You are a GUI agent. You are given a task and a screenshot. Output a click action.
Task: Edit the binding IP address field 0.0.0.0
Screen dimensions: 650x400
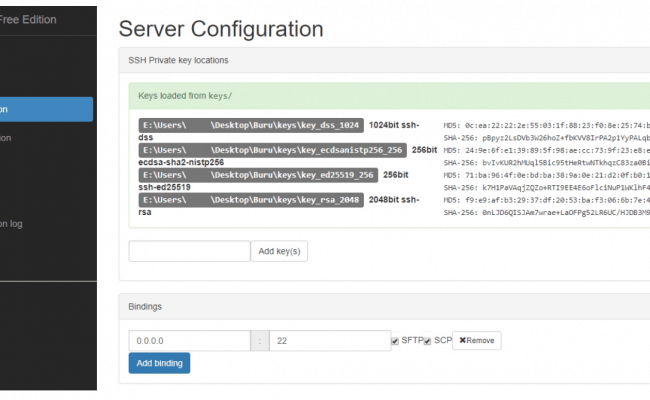pos(189,341)
